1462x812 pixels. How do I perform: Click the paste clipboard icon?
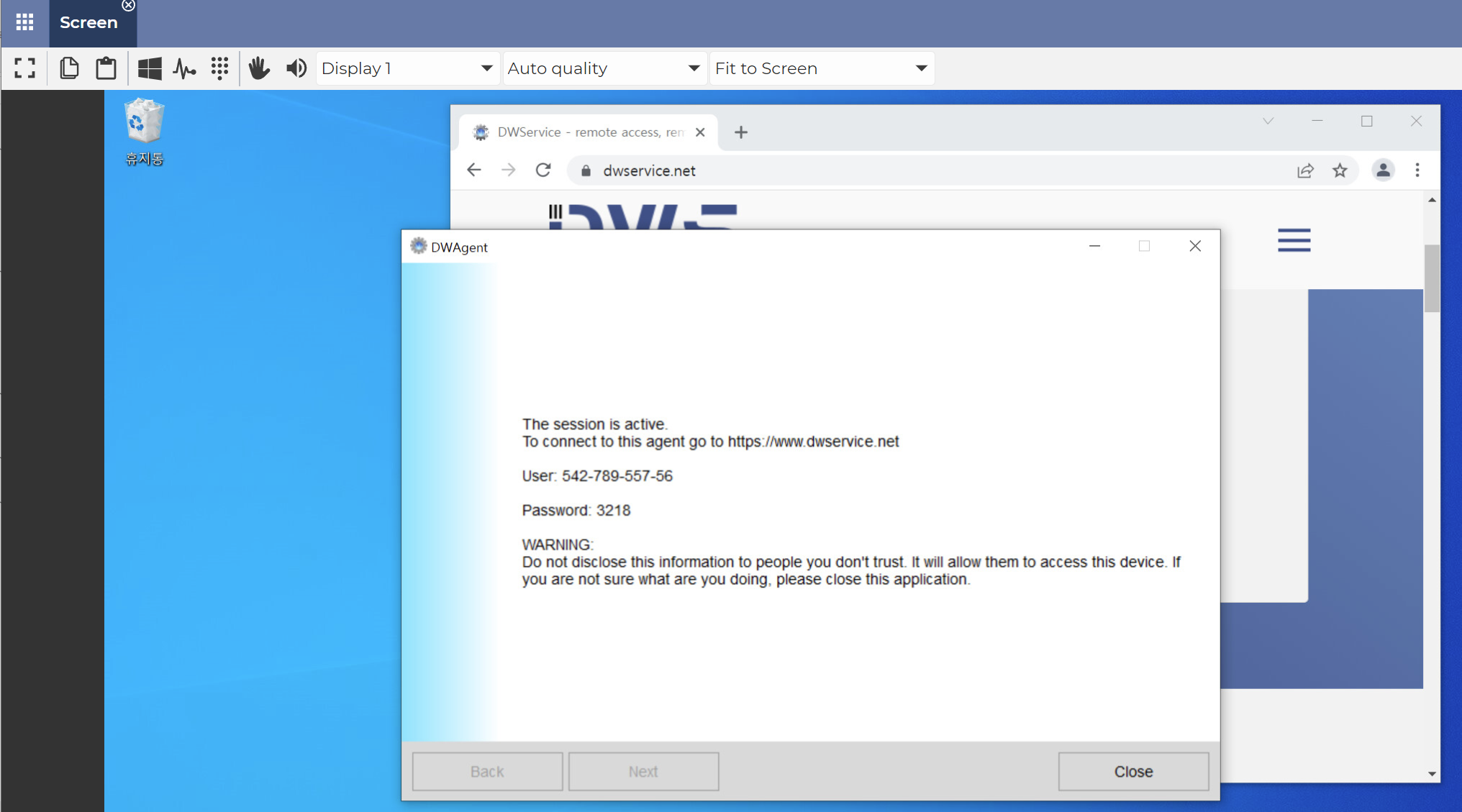(x=106, y=68)
